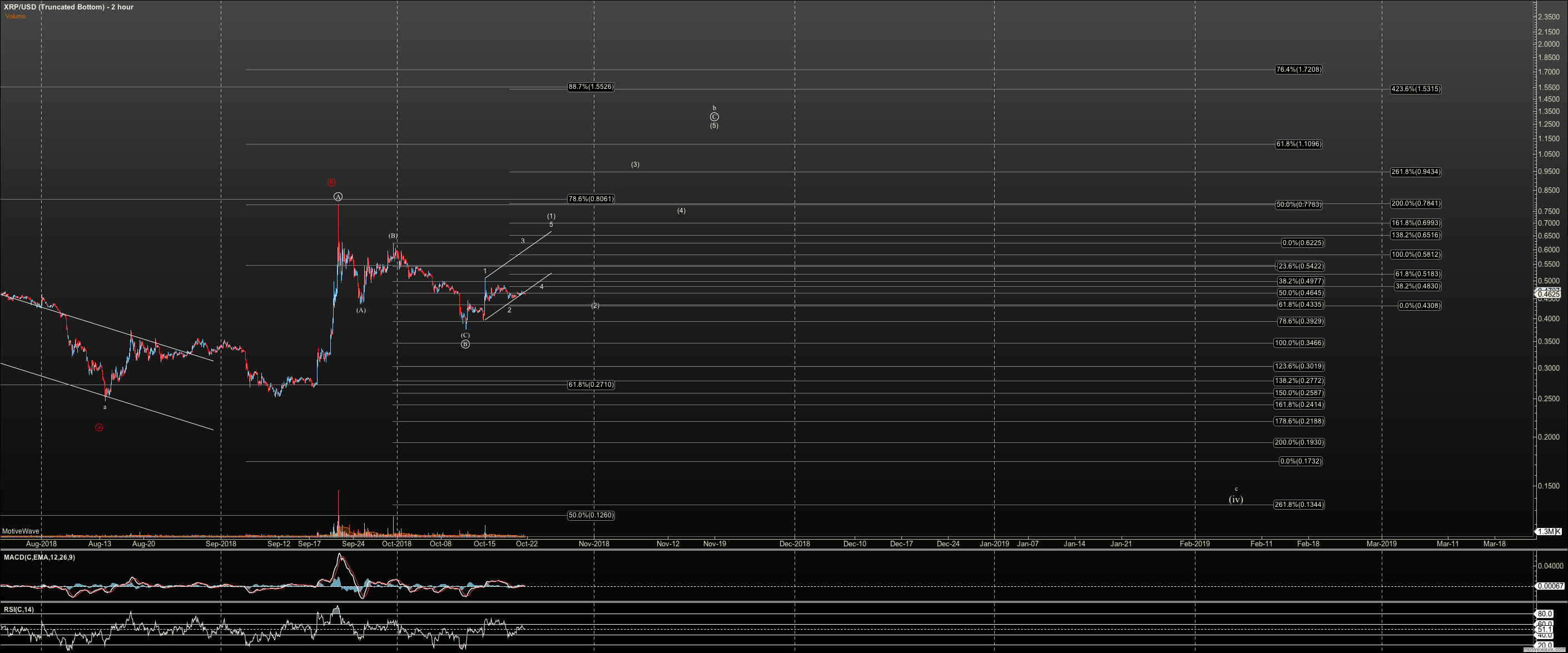Click the red circled b wave label

pyautogui.click(x=331, y=183)
